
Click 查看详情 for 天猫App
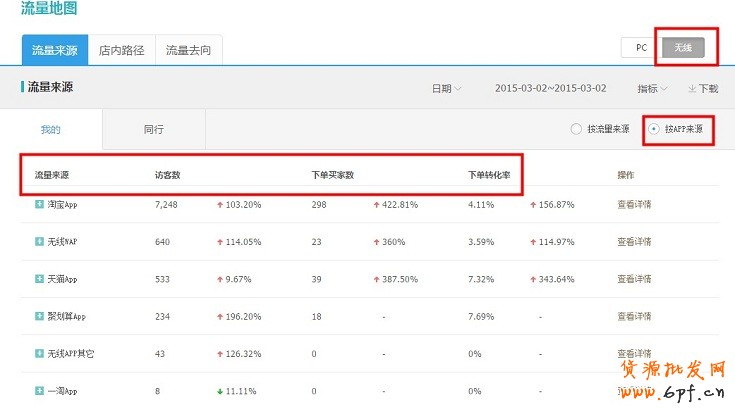tap(634, 279)
